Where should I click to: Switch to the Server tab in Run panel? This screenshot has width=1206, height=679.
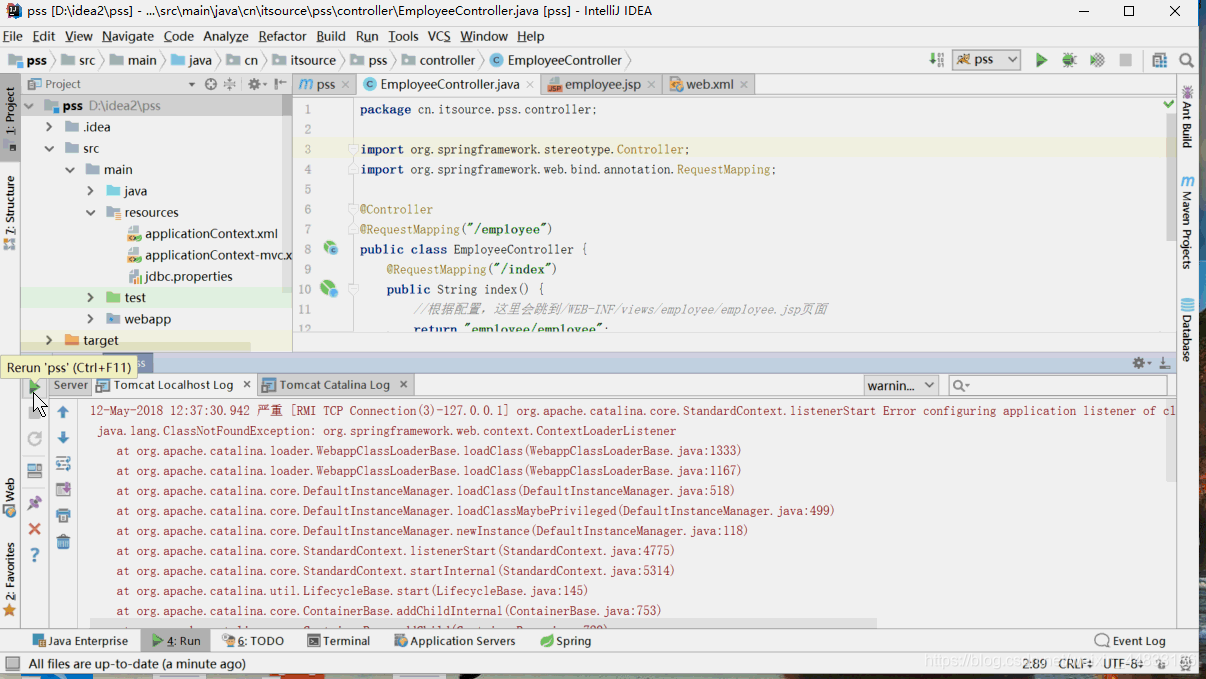(70, 384)
